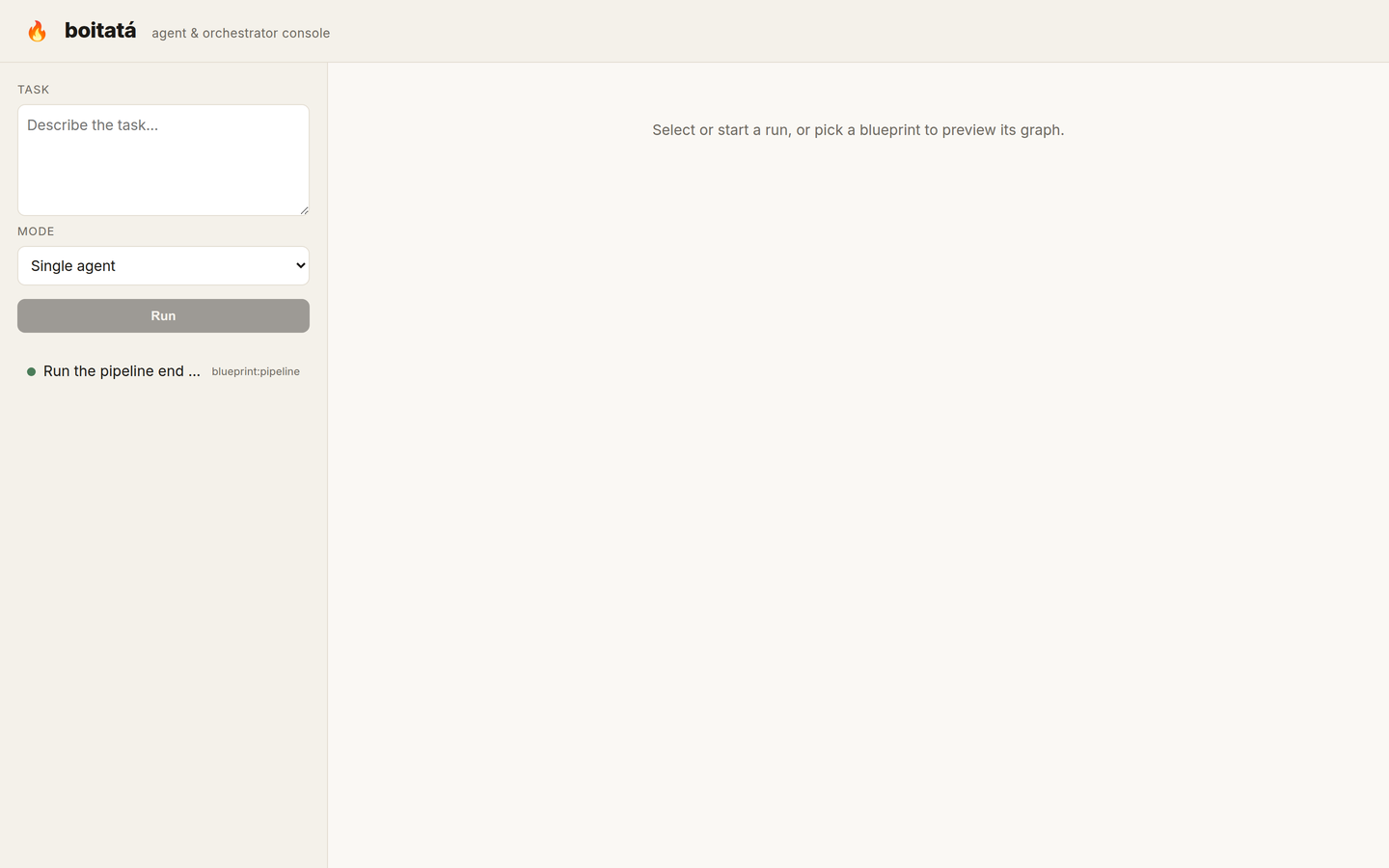Screen dimensions: 1389x868
Task: Click the MODE label
Action: [36, 231]
